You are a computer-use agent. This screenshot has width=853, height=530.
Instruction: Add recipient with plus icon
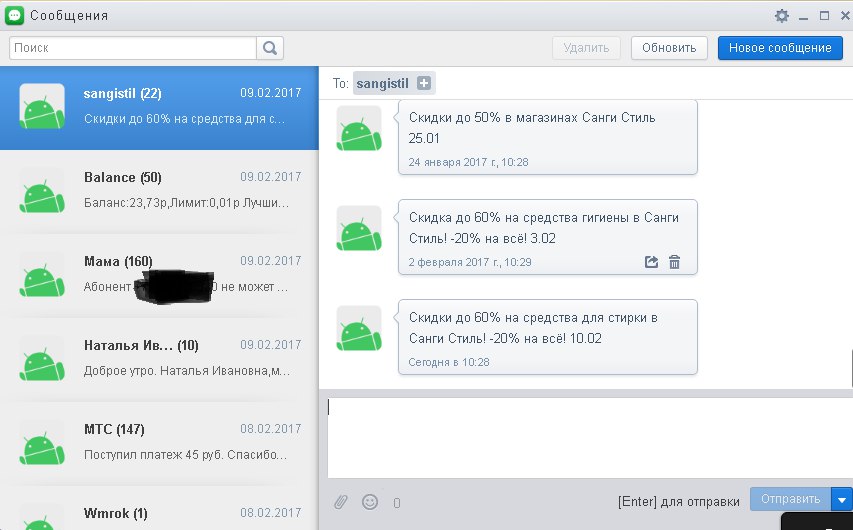pos(423,83)
